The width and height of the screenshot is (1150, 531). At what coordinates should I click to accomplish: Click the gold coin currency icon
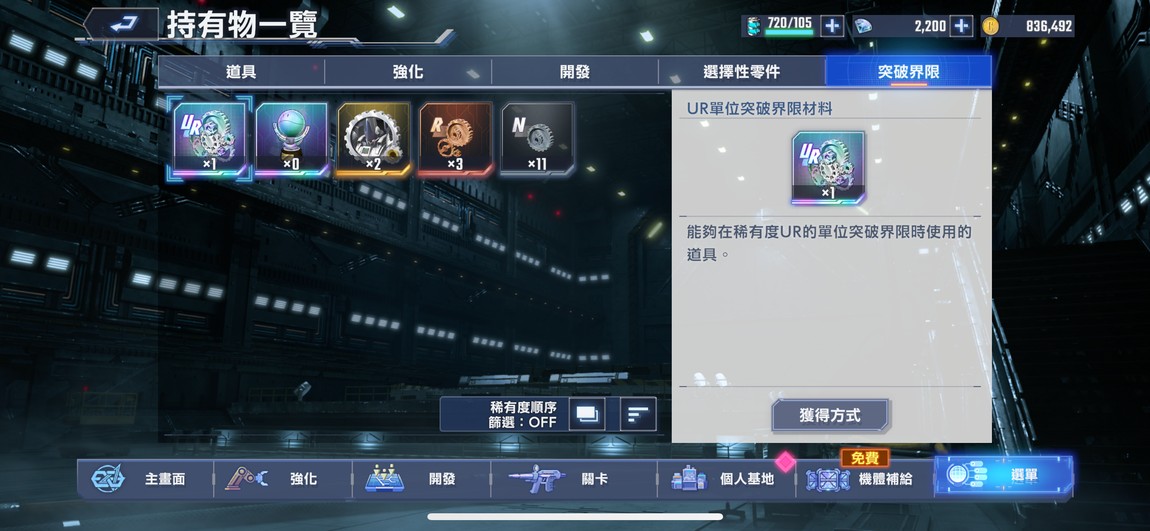point(991,26)
